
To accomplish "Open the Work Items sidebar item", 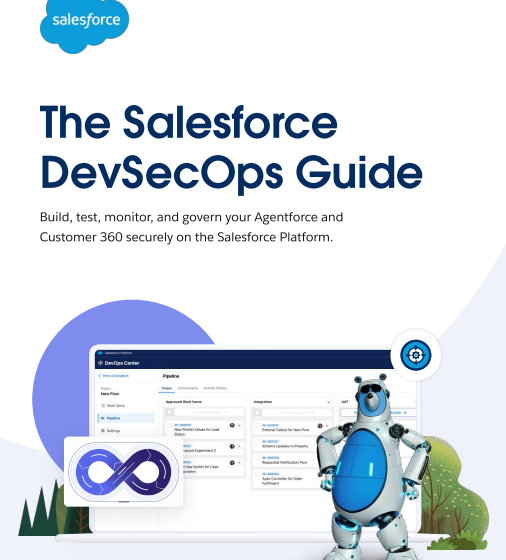I will [113, 406].
